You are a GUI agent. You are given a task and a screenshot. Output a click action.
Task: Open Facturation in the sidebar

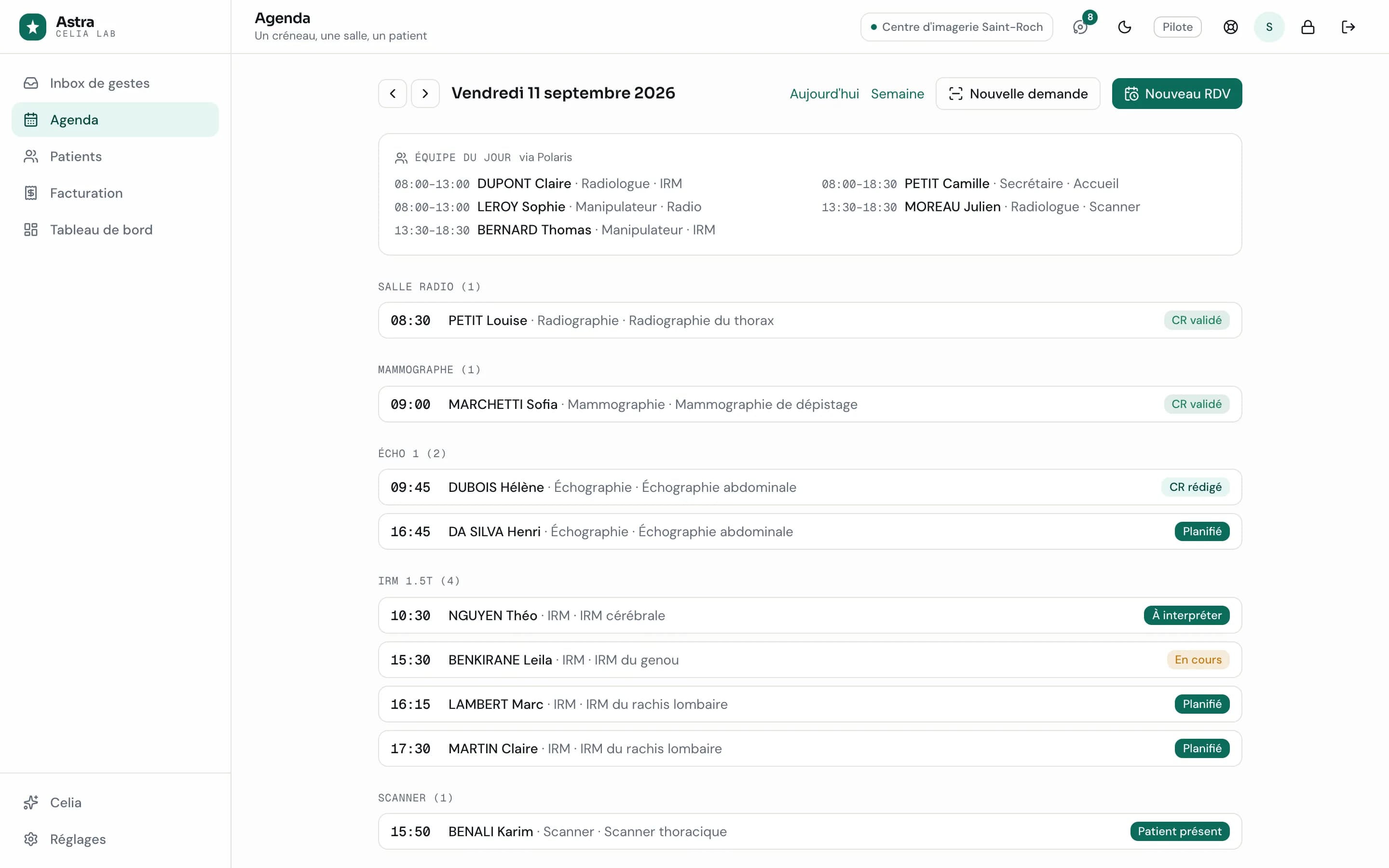coord(115,193)
